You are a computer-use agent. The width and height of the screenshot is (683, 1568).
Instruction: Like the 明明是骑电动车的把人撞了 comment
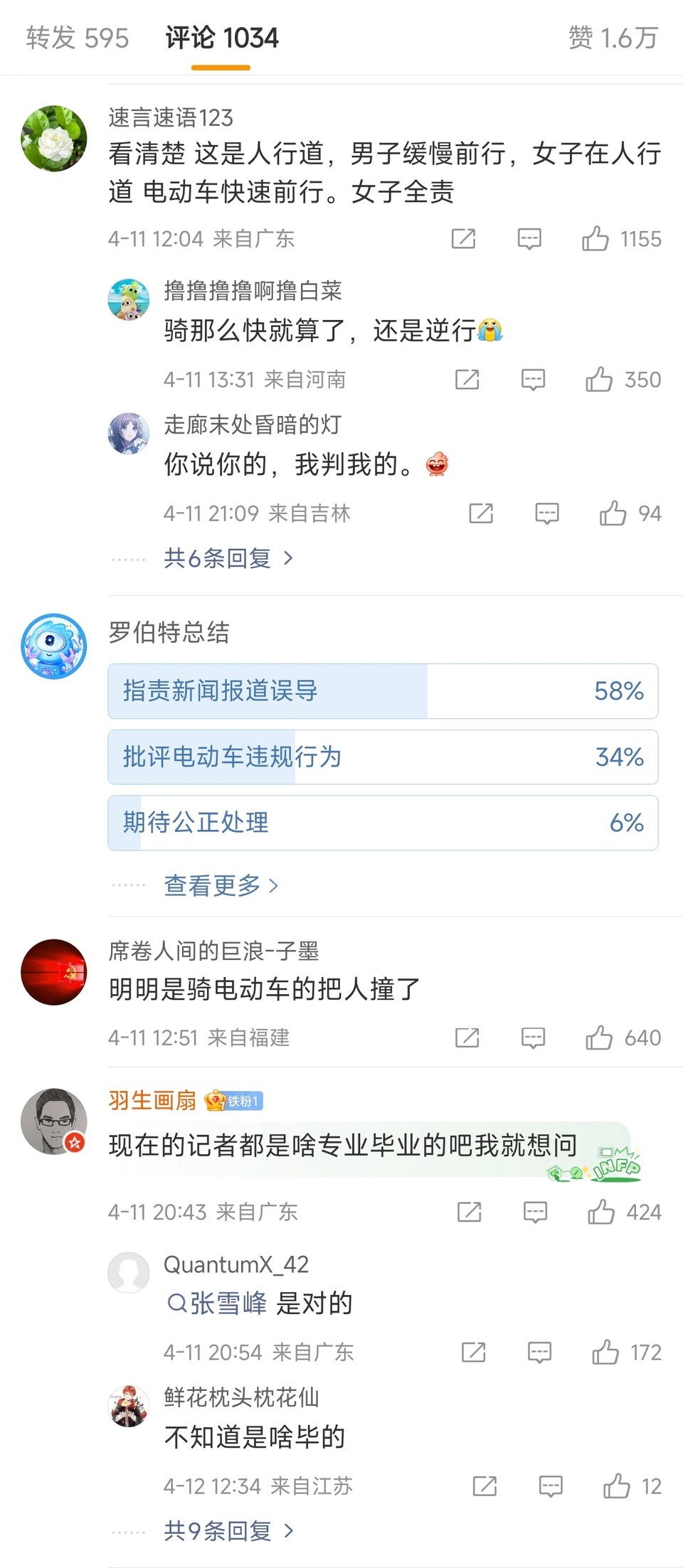(x=599, y=1038)
